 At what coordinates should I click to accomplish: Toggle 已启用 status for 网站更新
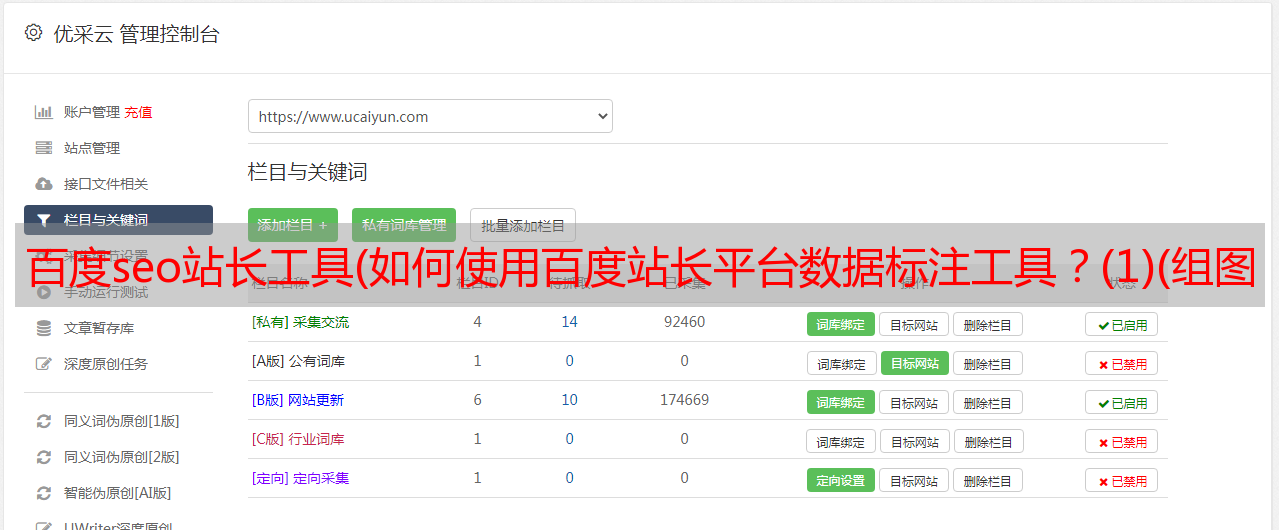tap(1122, 402)
